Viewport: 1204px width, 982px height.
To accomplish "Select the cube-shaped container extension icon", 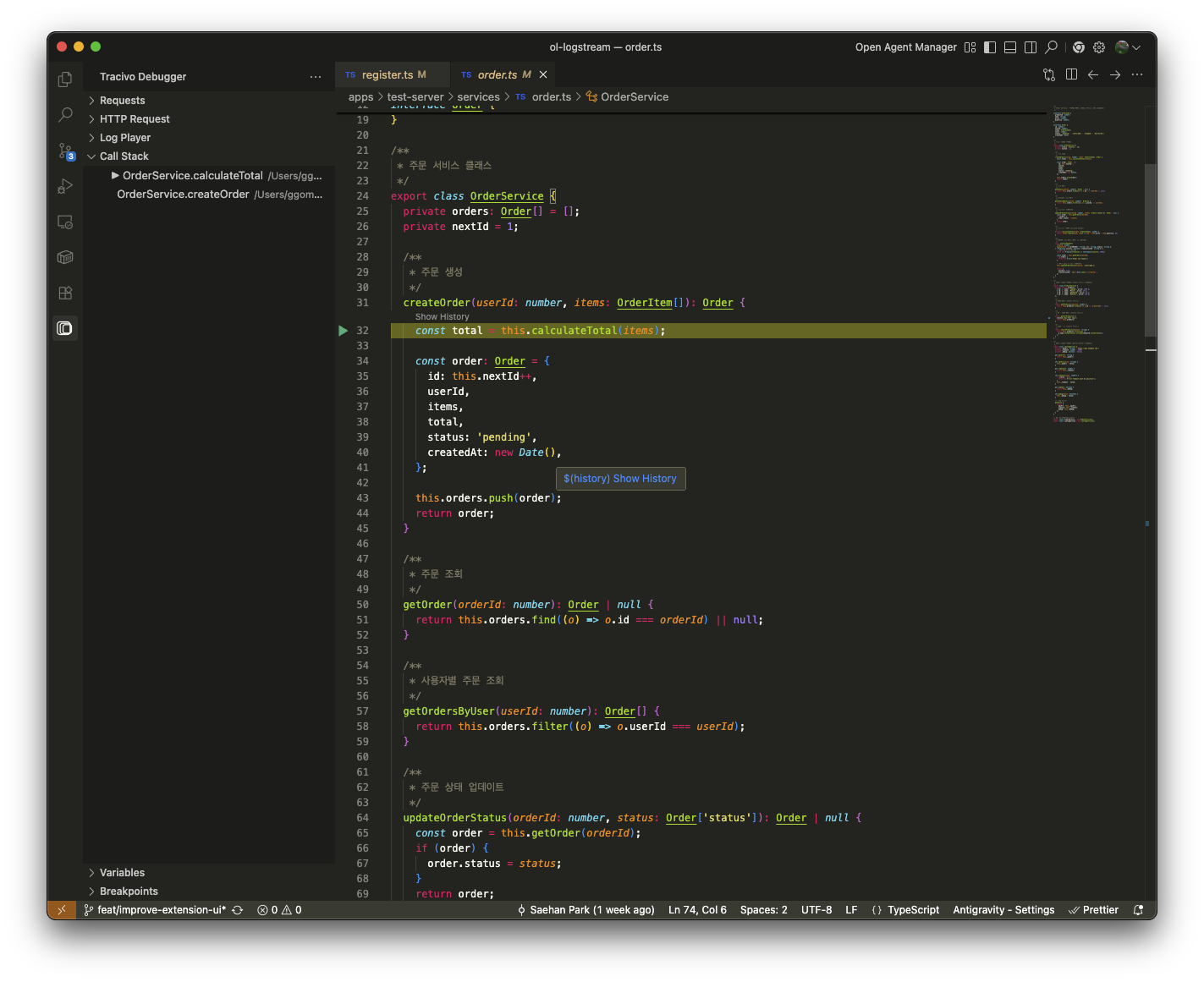I will pyautogui.click(x=65, y=257).
